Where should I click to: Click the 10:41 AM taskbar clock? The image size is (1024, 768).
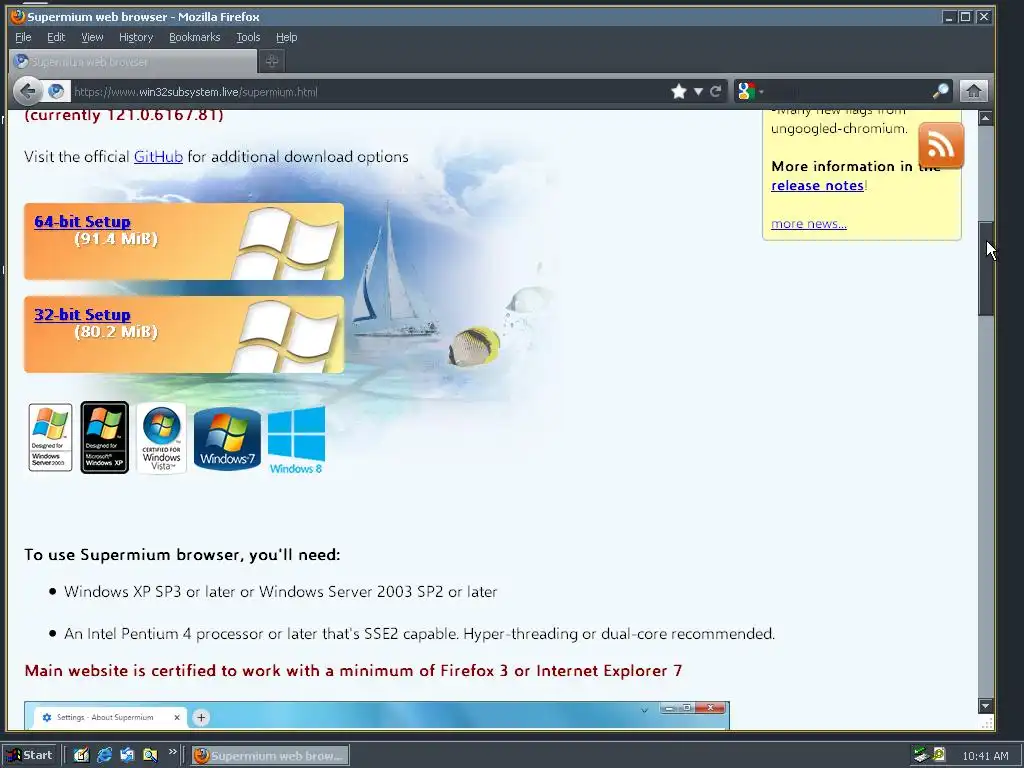tap(985, 756)
